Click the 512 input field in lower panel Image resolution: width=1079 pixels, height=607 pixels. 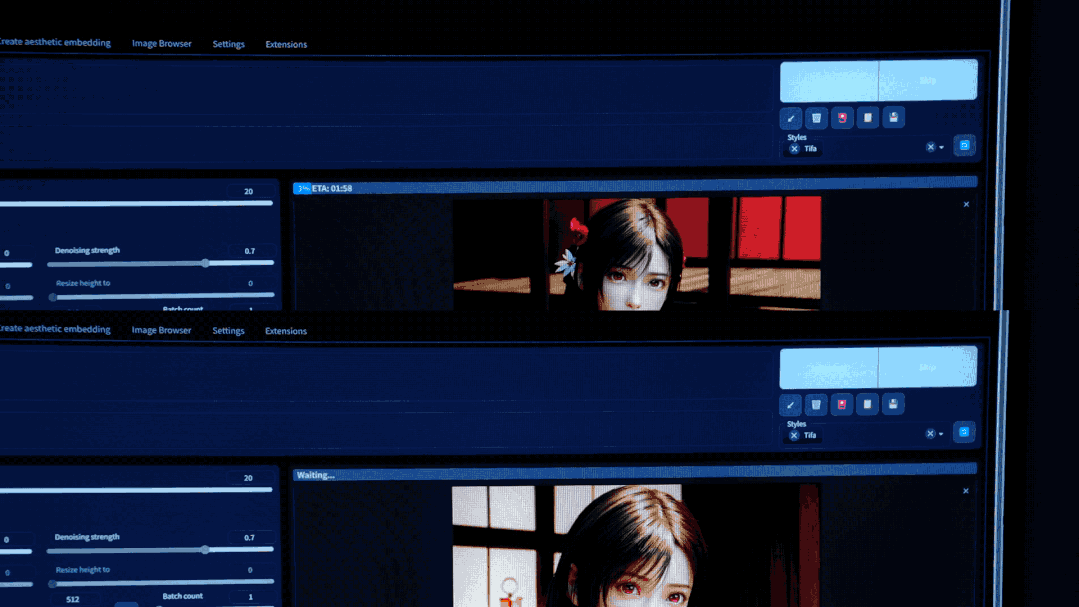[x=74, y=599]
